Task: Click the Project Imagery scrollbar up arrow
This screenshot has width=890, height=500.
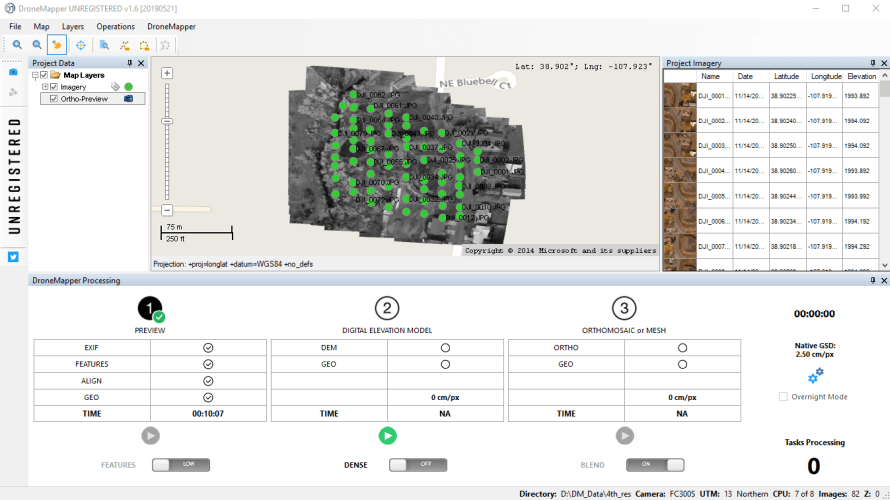Action: (x=884, y=75)
